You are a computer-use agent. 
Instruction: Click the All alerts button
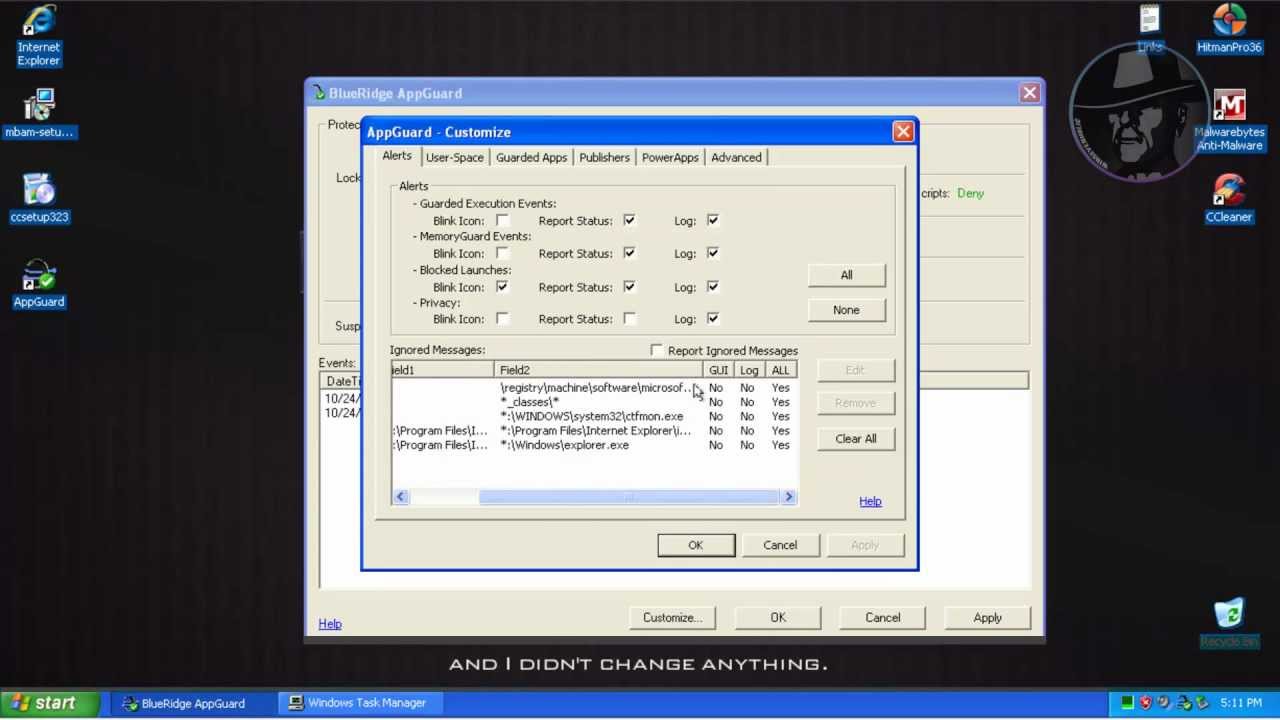coord(846,275)
